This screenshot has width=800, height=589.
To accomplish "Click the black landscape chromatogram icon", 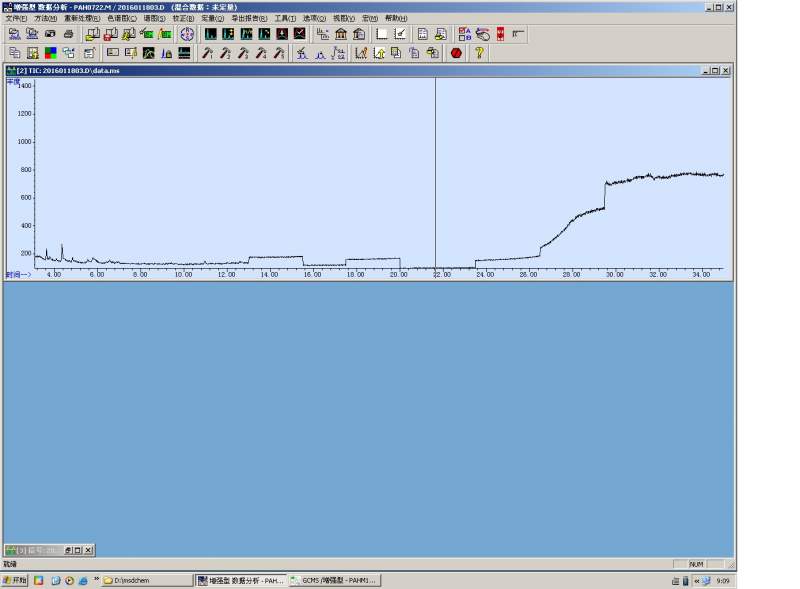I will click(148, 53).
